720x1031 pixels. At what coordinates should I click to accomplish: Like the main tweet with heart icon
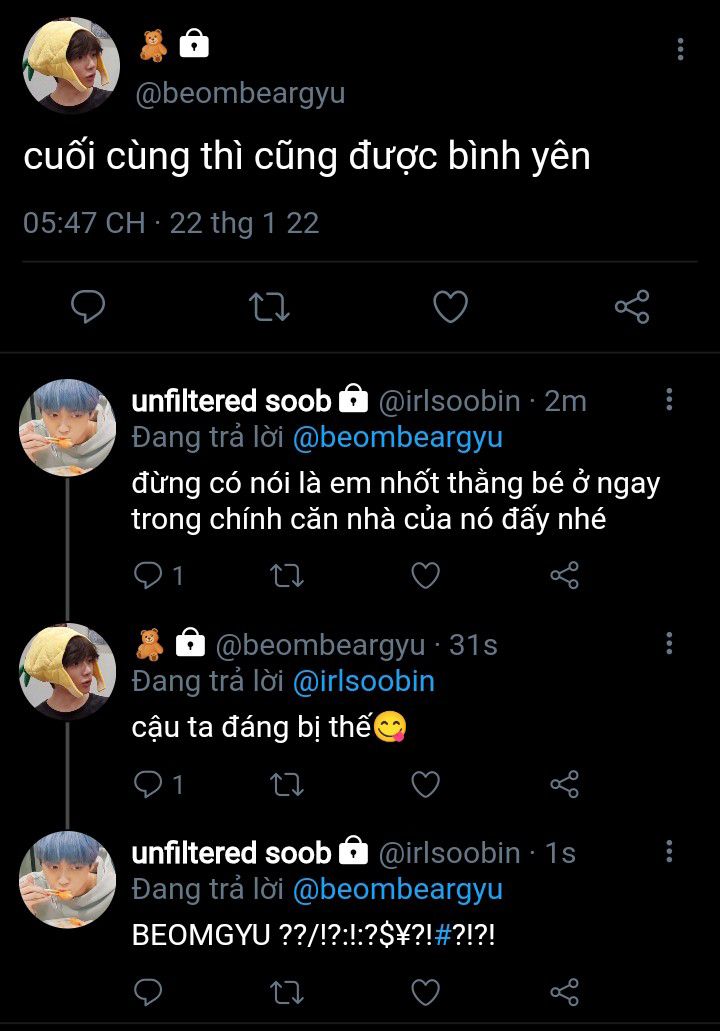pyautogui.click(x=450, y=306)
